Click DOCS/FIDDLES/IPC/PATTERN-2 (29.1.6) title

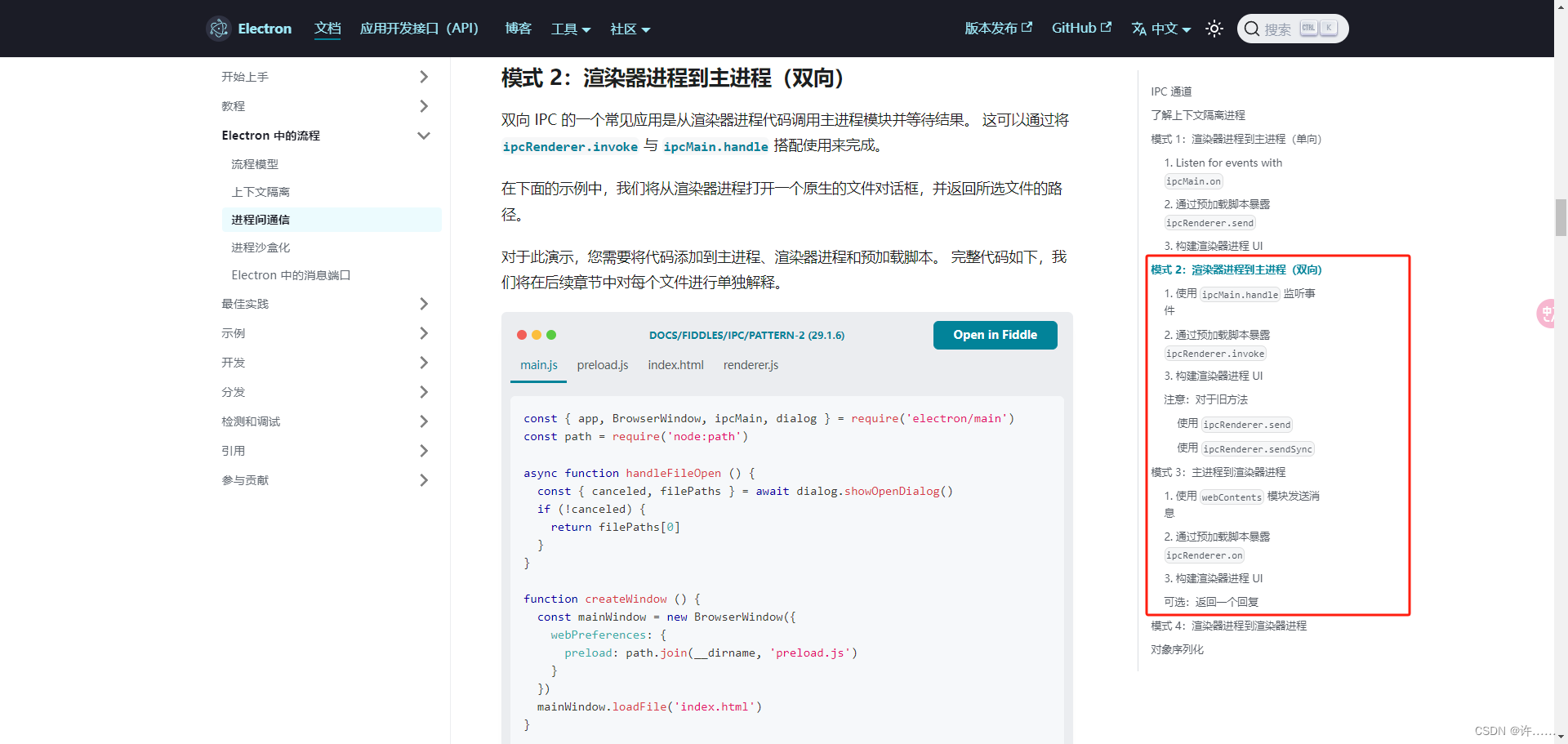point(746,335)
